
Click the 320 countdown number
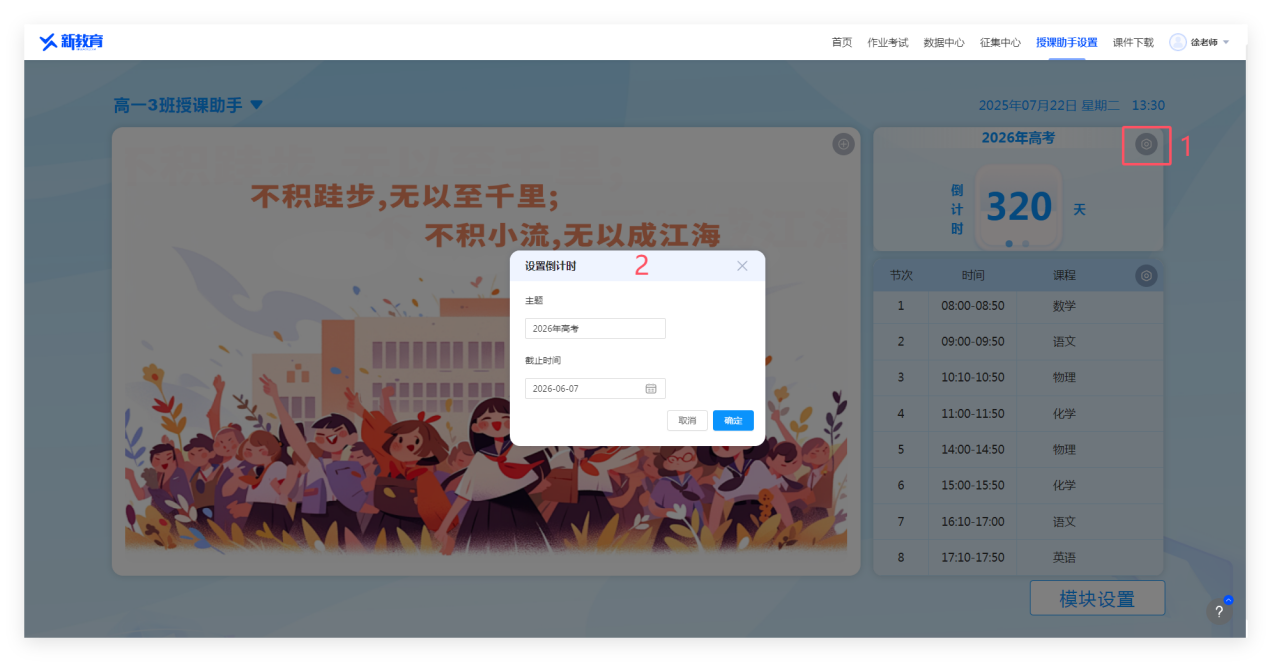[1019, 207]
